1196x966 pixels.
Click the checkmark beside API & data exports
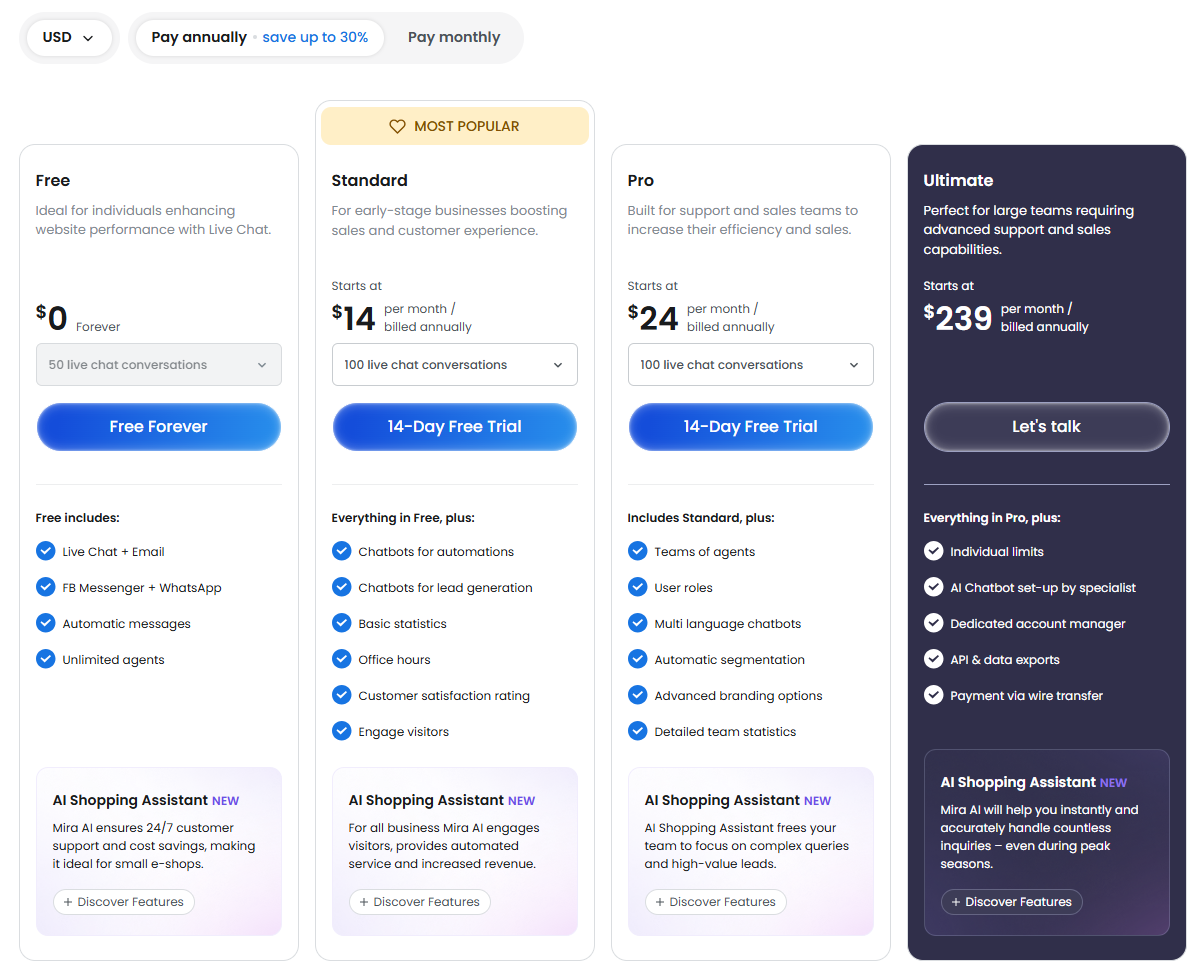pyautogui.click(x=933, y=659)
